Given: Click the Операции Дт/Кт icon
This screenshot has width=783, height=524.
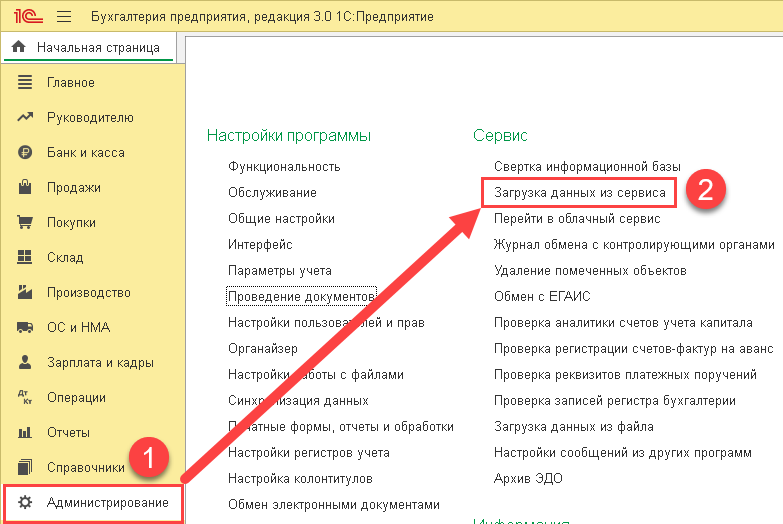Looking at the screenshot, I should 25,397.
